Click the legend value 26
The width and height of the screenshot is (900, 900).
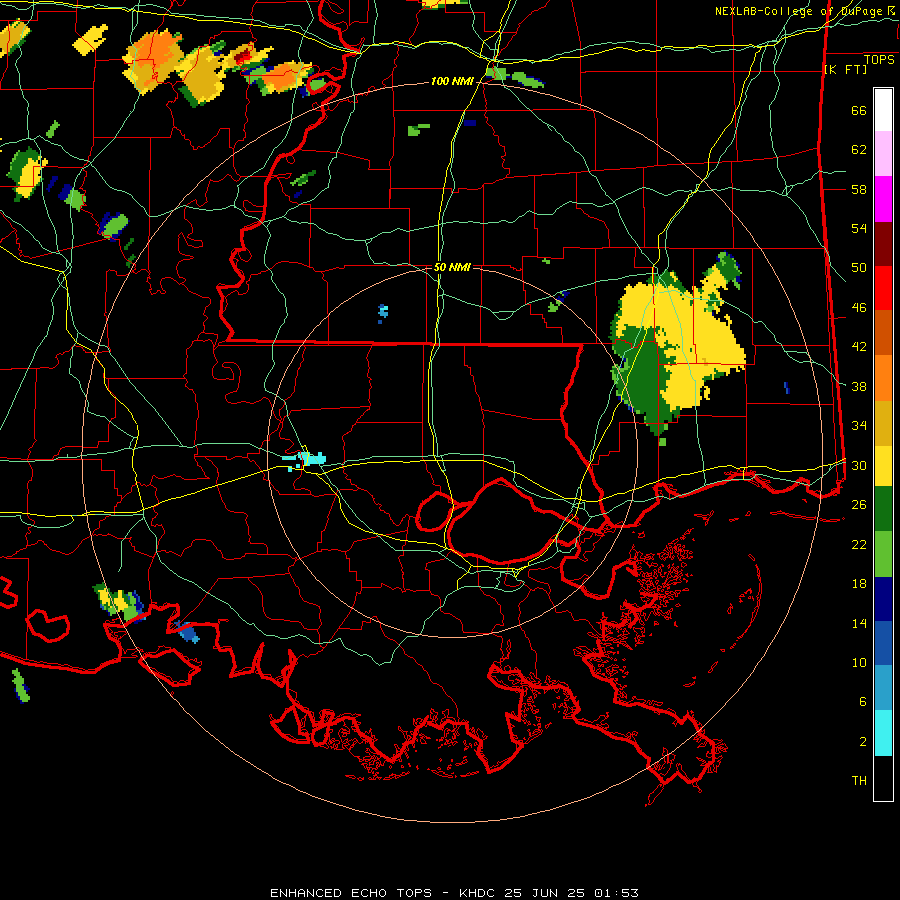click(859, 505)
